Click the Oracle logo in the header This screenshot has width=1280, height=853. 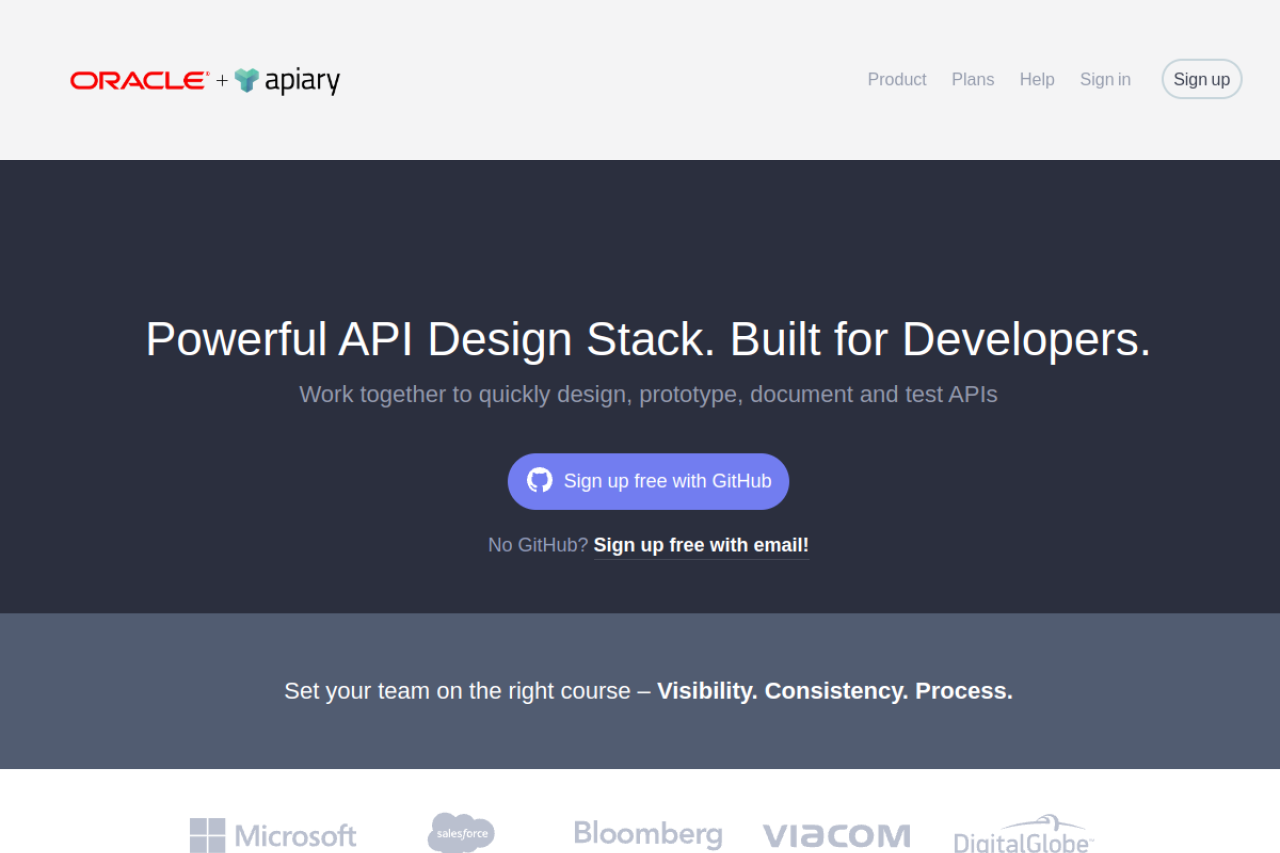tap(139, 81)
